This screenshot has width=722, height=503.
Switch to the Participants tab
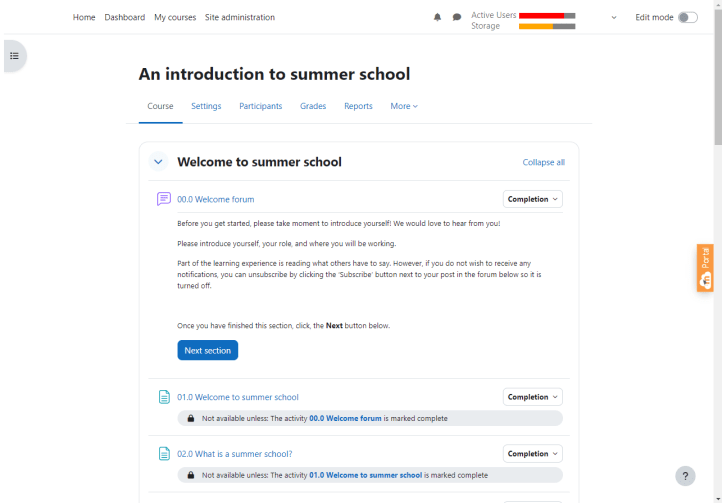[260, 106]
